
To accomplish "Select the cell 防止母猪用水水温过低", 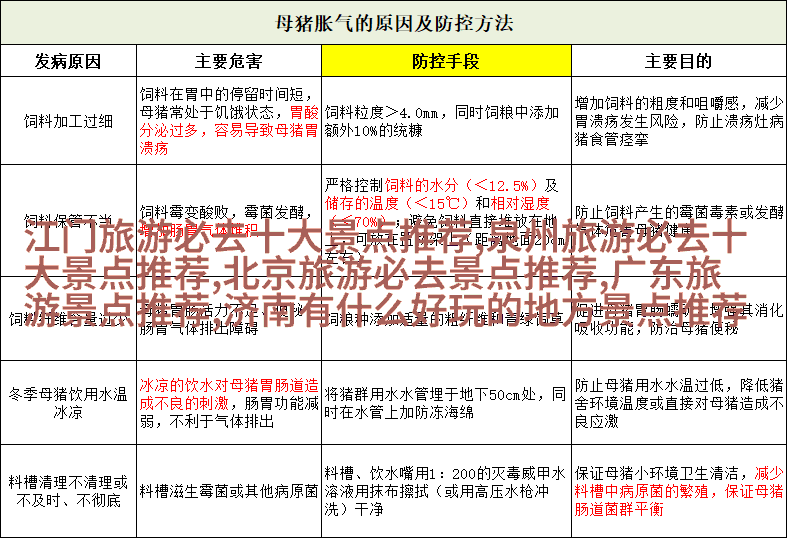I will click(x=679, y=402).
